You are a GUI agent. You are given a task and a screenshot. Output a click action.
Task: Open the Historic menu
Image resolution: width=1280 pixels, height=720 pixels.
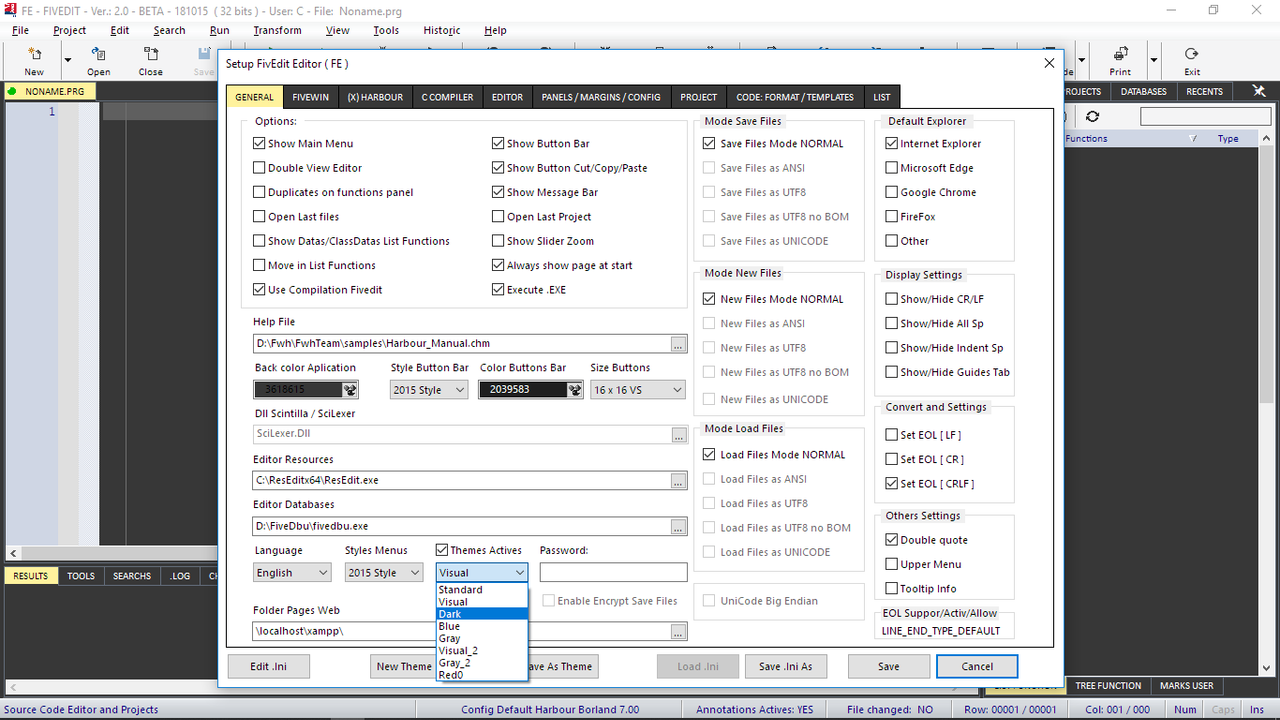coord(442,30)
